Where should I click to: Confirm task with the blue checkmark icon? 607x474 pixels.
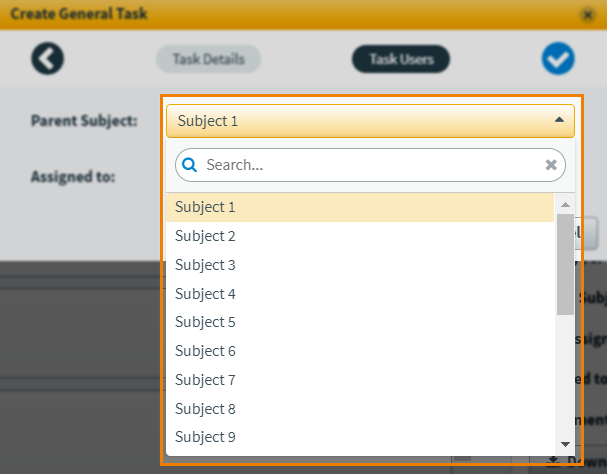pyautogui.click(x=558, y=58)
